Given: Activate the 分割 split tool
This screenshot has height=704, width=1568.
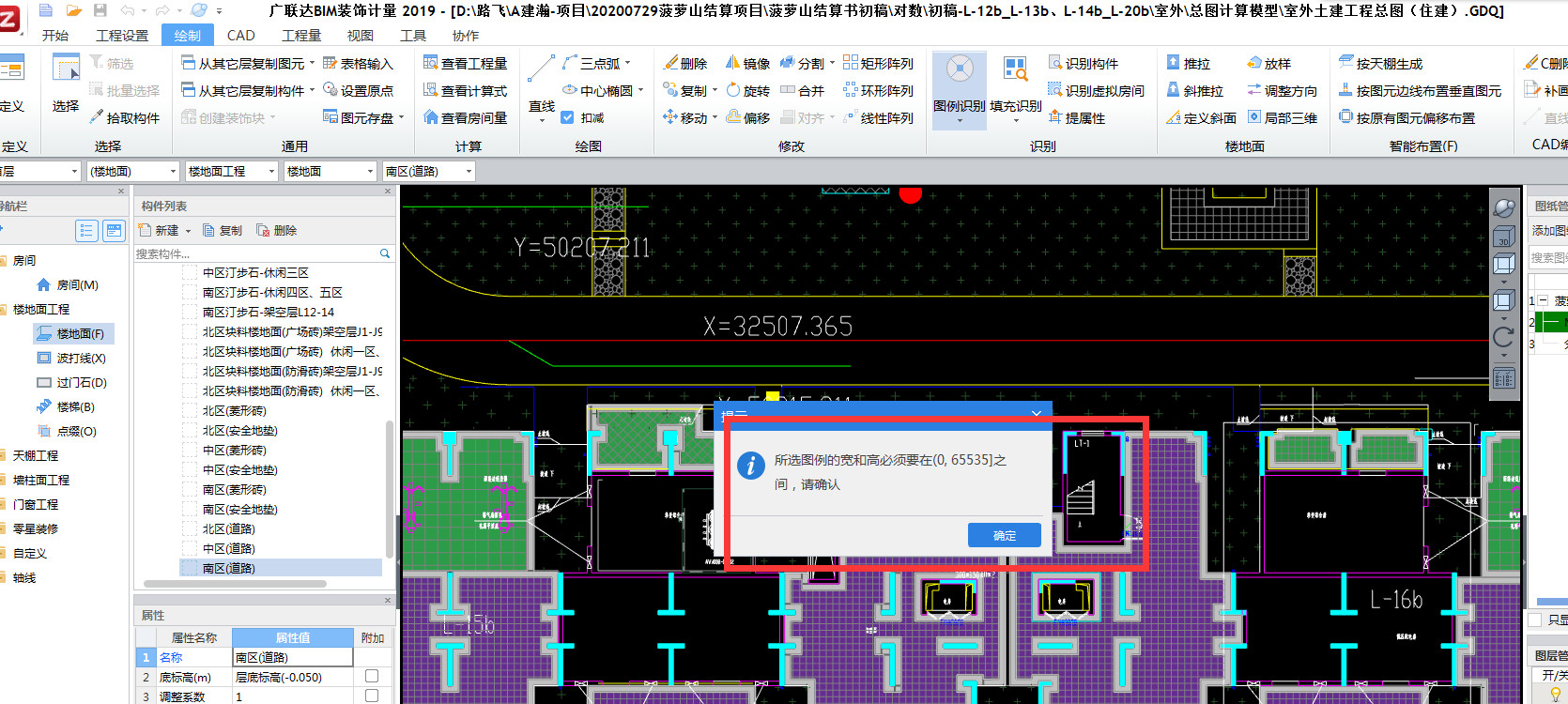Looking at the screenshot, I should [x=807, y=63].
